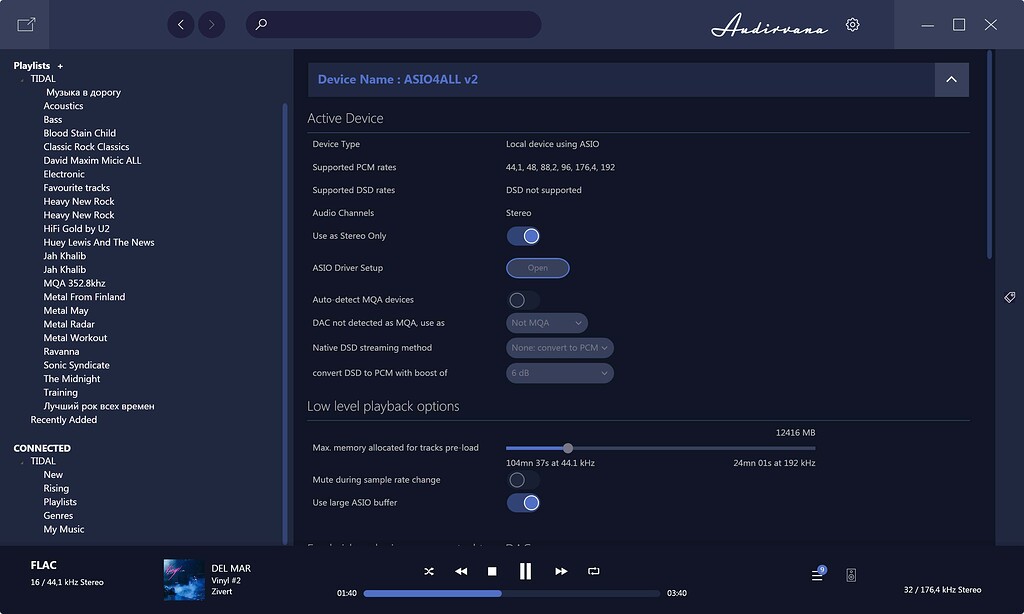Open TIDAL New section

click(53, 475)
